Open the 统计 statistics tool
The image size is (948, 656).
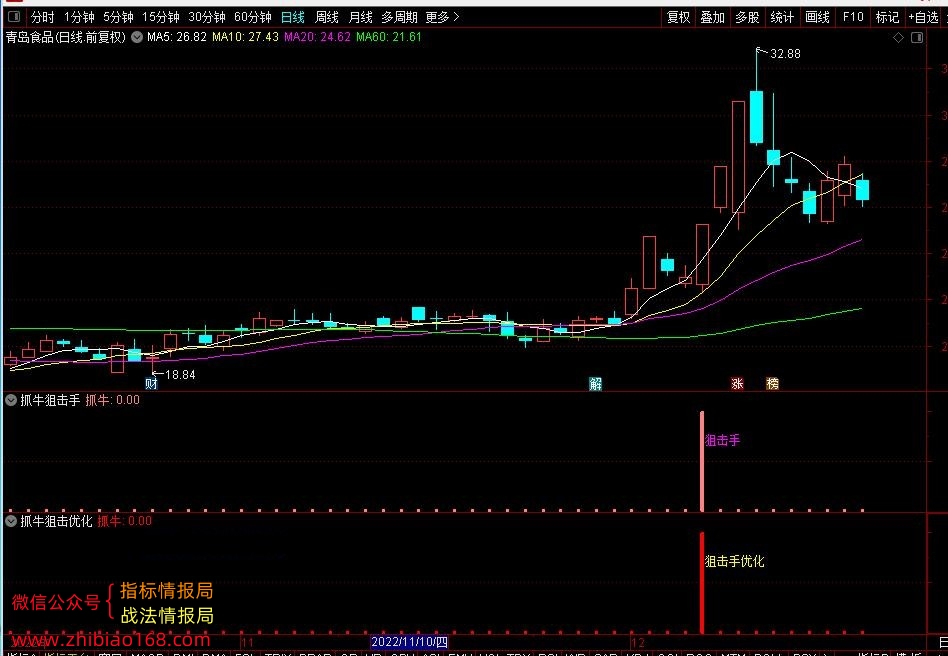782,18
